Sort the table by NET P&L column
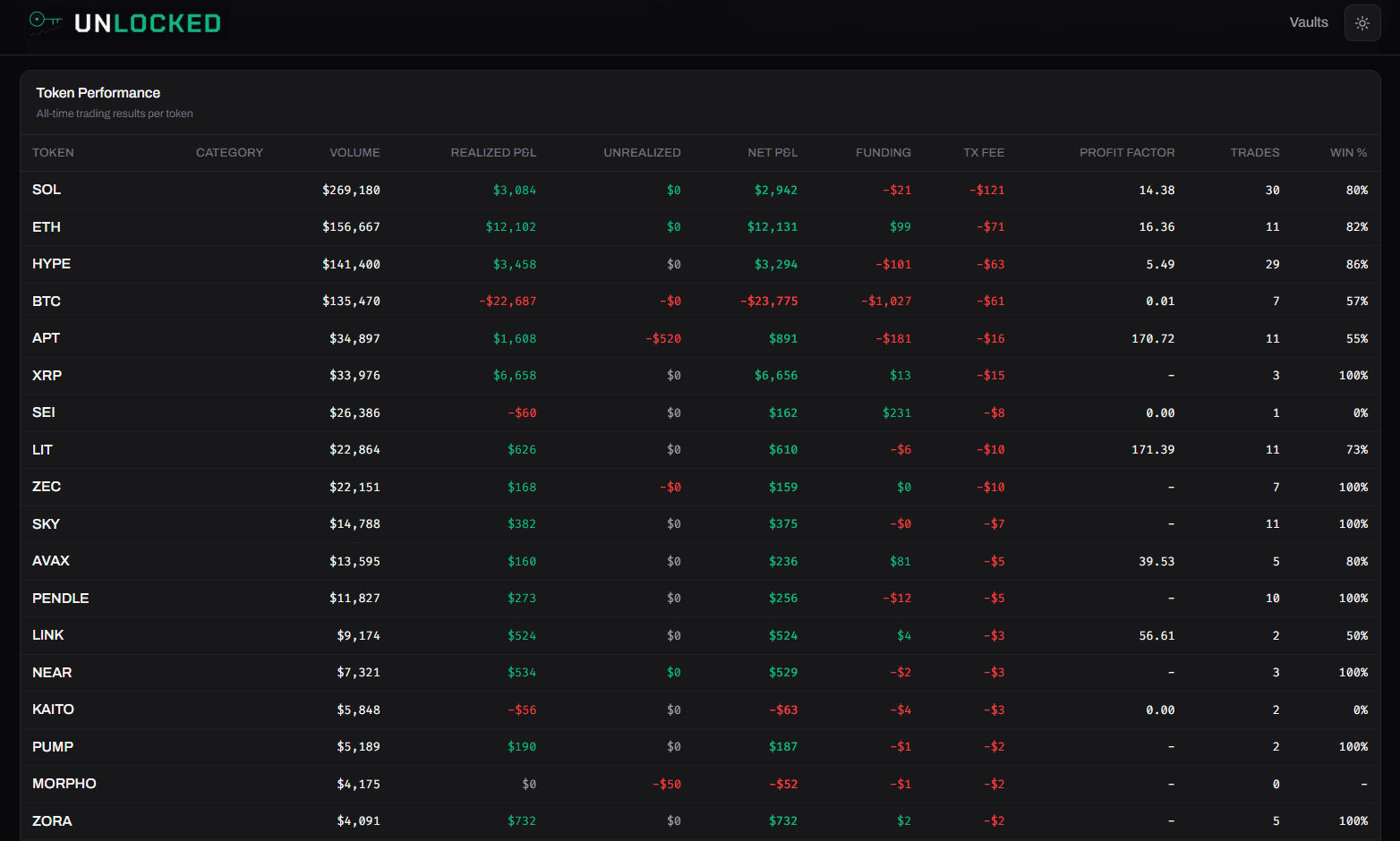Viewport: 1400px width, 841px height. pyautogui.click(x=773, y=152)
